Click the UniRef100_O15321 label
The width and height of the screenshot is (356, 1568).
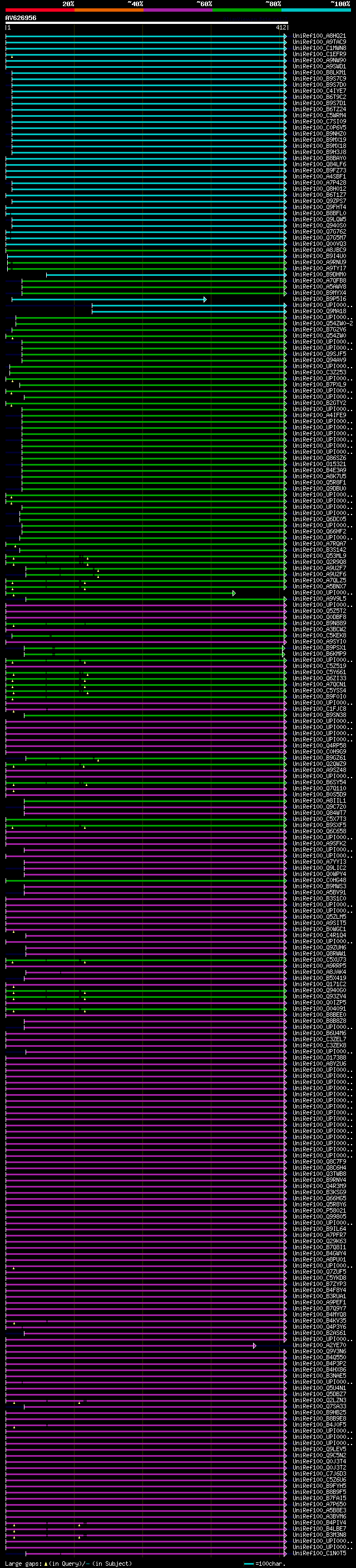point(319,464)
